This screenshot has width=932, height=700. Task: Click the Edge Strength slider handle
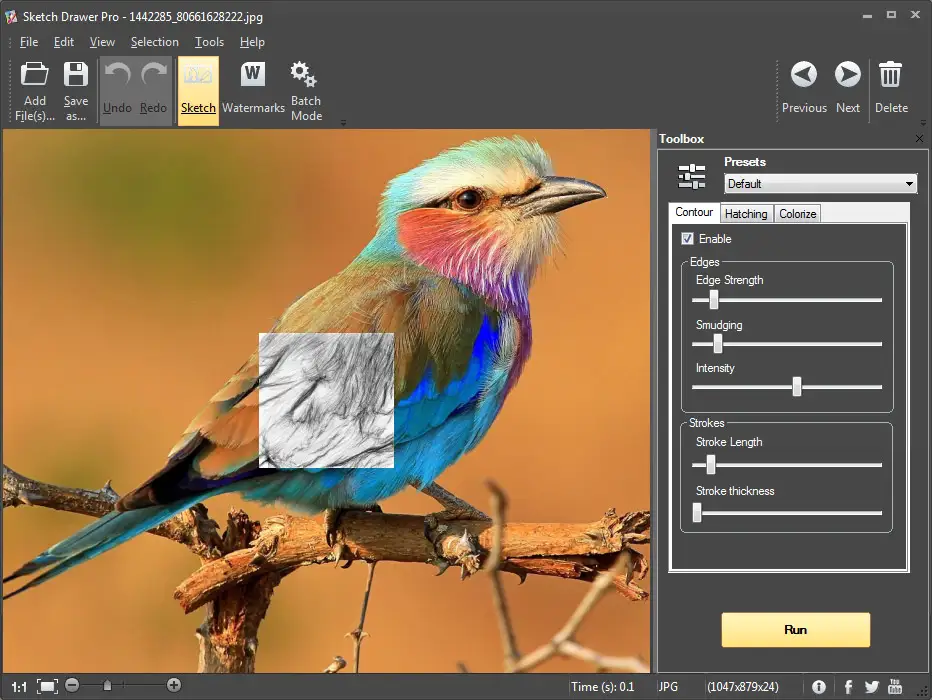pos(714,299)
